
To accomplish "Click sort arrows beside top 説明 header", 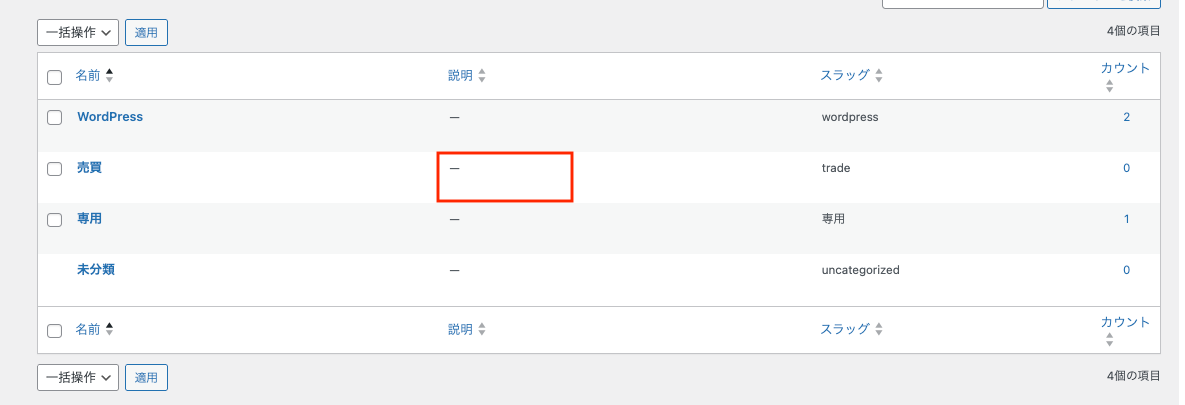I will (x=482, y=76).
